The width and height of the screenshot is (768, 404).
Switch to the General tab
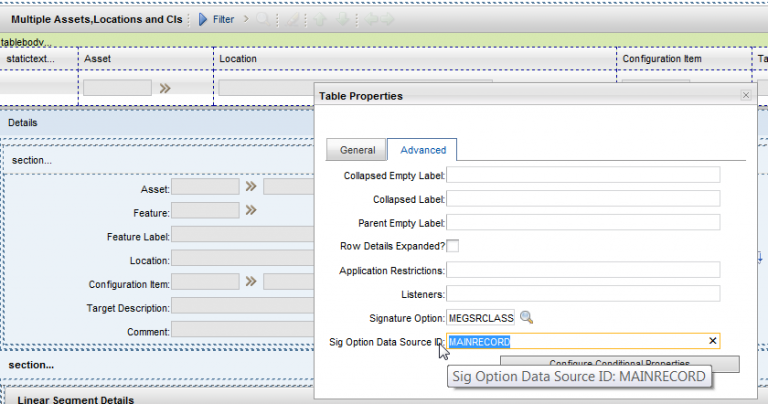pyautogui.click(x=357, y=150)
